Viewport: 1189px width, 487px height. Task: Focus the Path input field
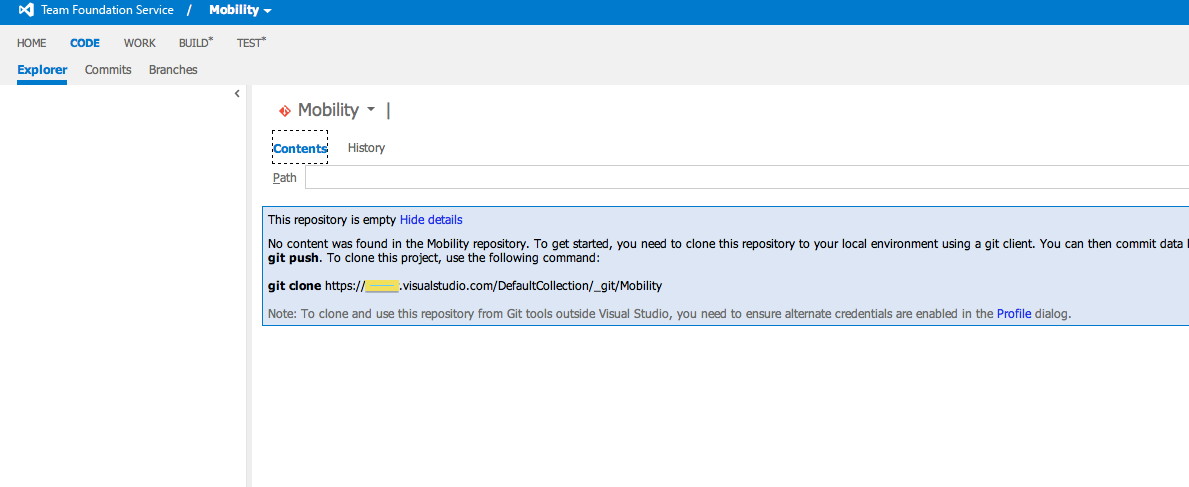pos(747,178)
